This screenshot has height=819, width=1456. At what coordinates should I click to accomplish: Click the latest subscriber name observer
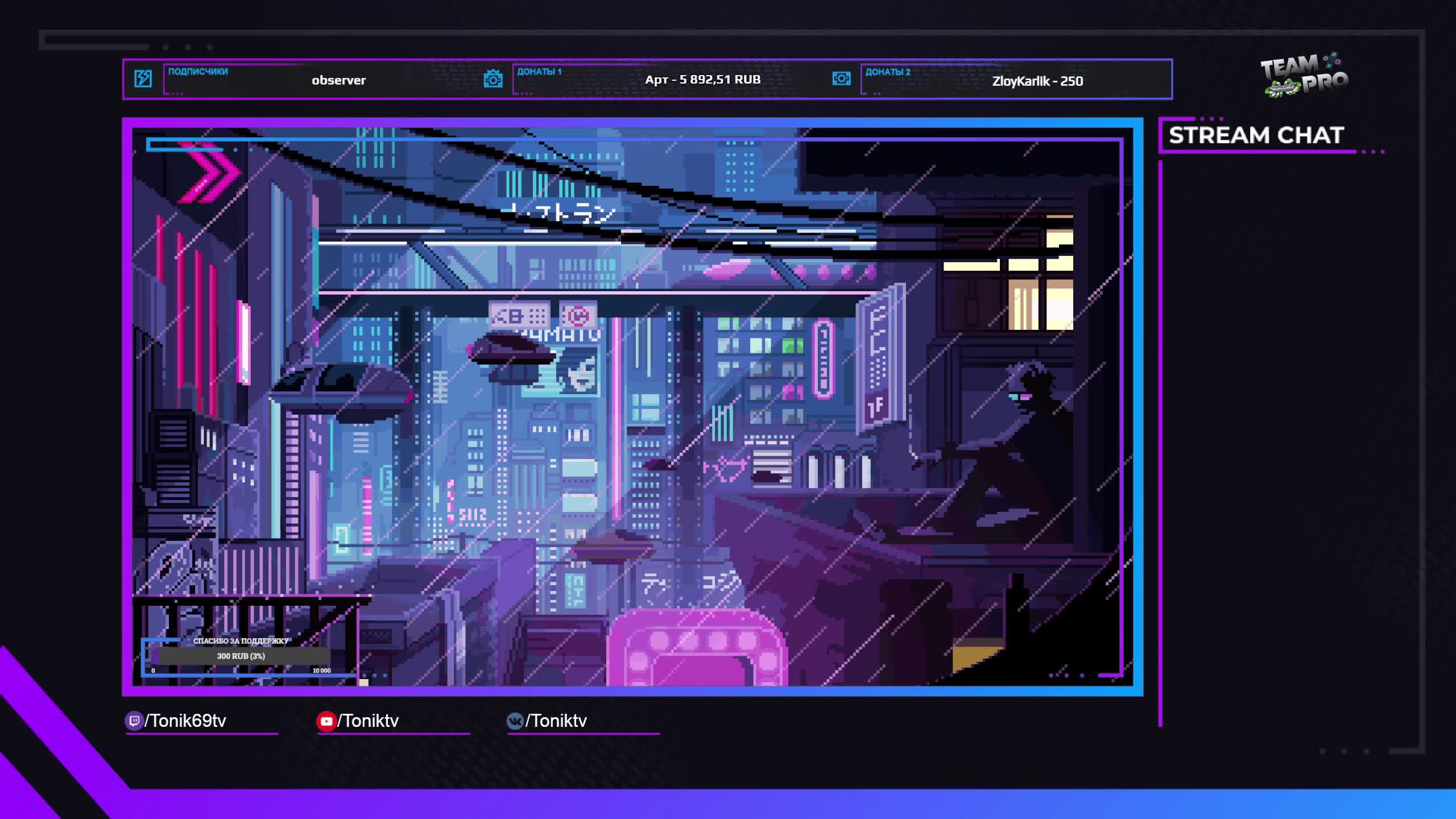[x=338, y=80]
